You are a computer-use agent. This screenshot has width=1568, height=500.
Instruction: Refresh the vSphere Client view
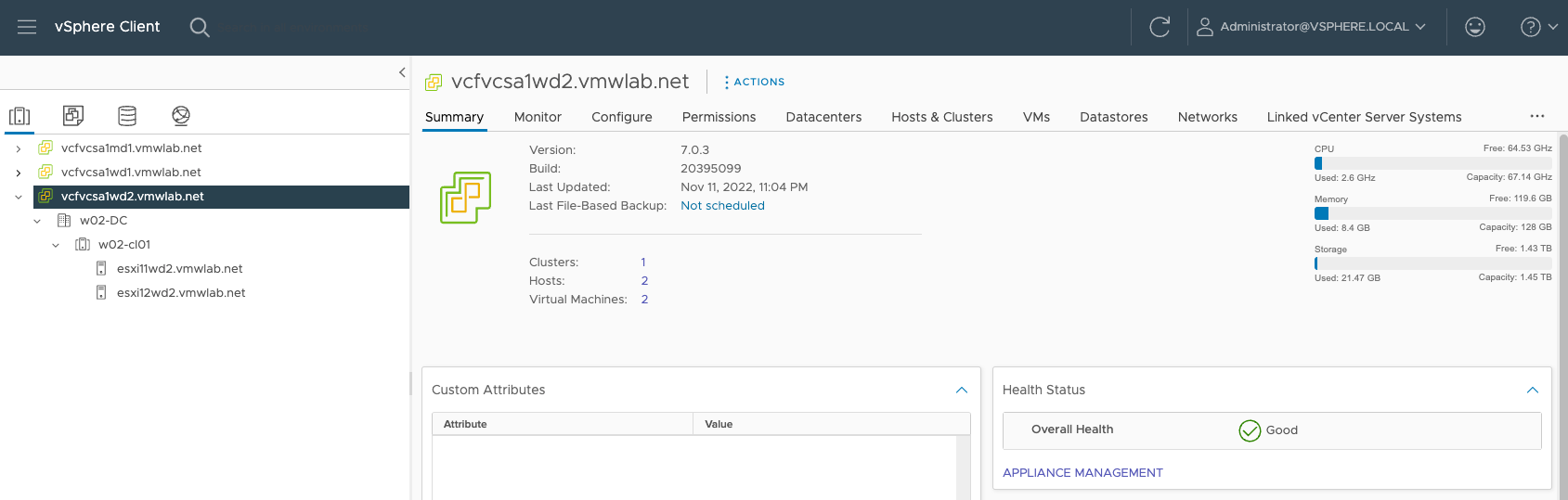[1160, 27]
